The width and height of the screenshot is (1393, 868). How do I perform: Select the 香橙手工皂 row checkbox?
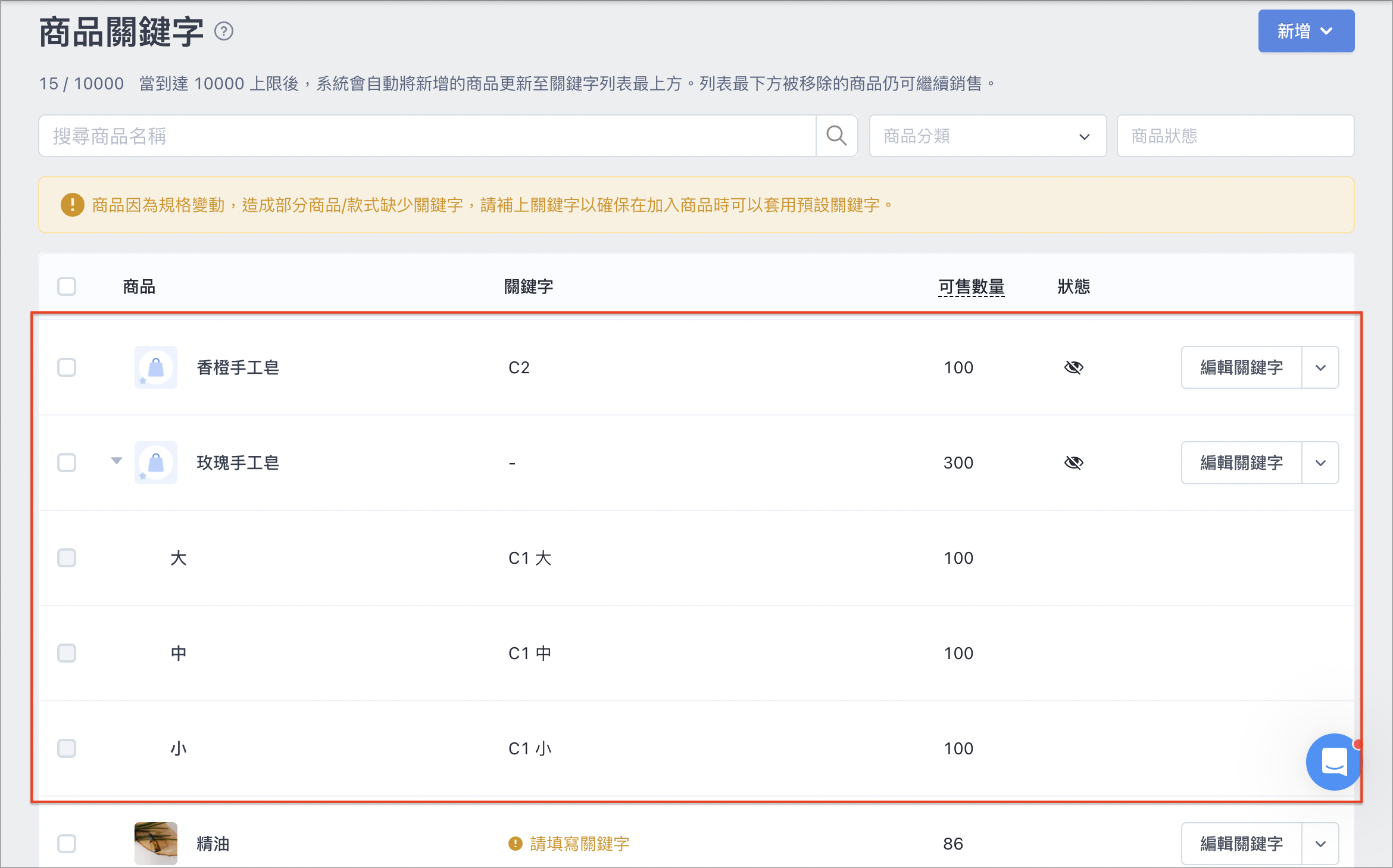coord(67,367)
